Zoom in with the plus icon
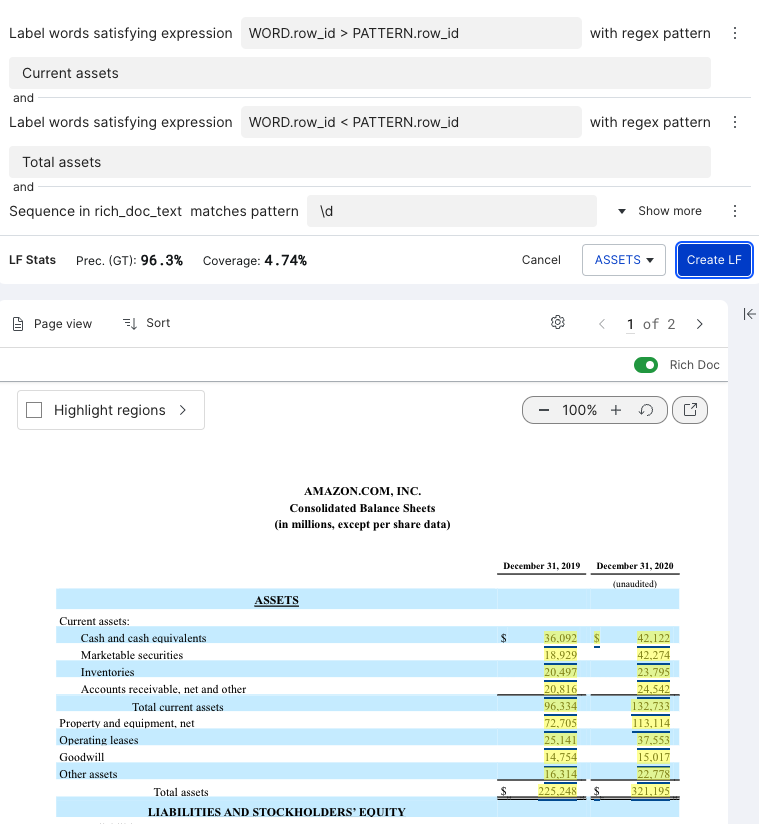This screenshot has width=759, height=824. click(x=616, y=410)
